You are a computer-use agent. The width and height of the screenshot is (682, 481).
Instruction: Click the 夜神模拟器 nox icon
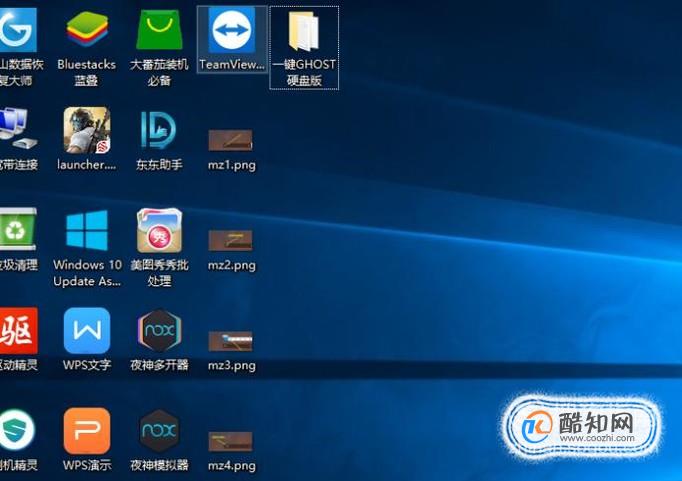pos(159,431)
